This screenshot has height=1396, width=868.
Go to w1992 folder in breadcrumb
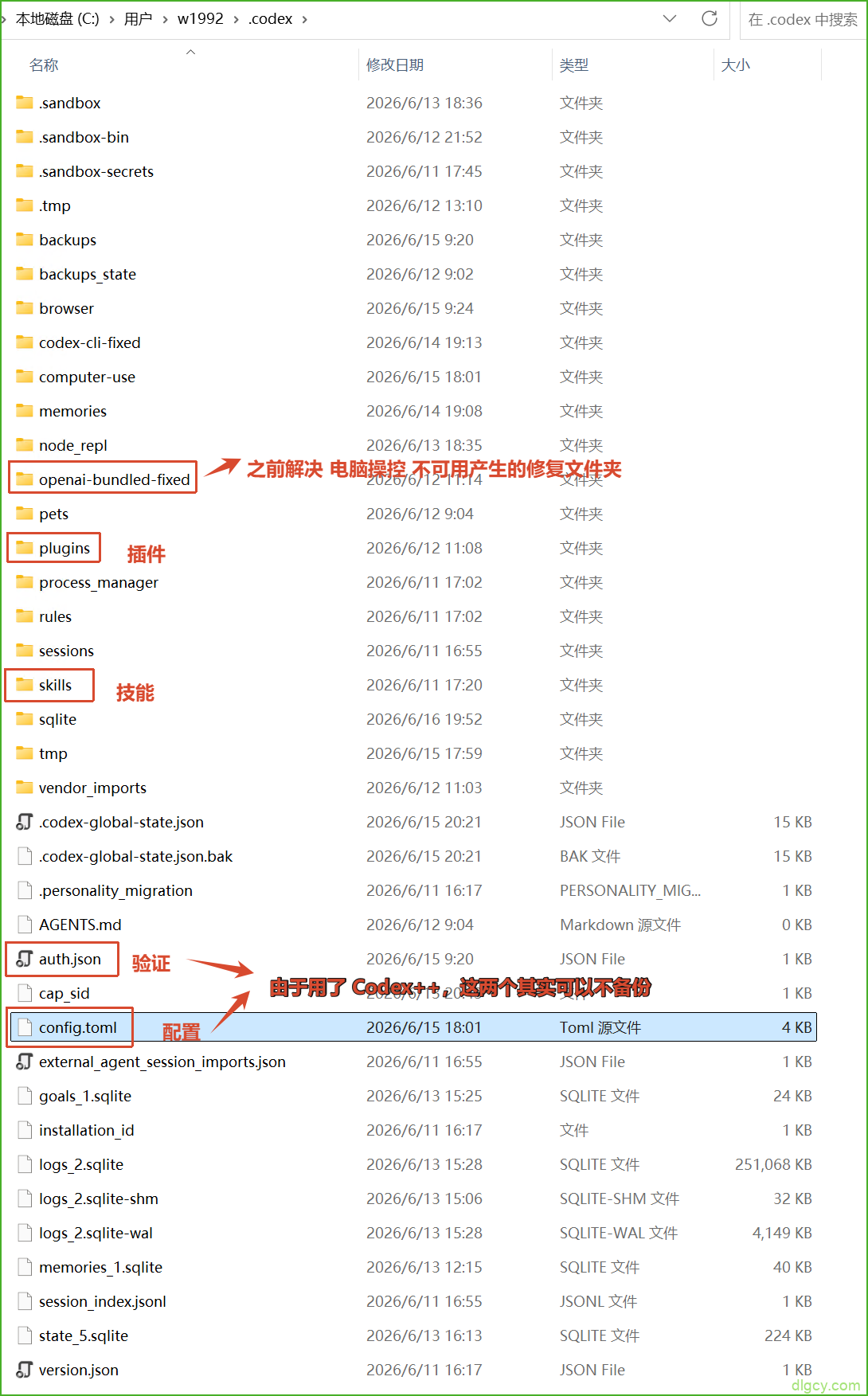pos(201,19)
